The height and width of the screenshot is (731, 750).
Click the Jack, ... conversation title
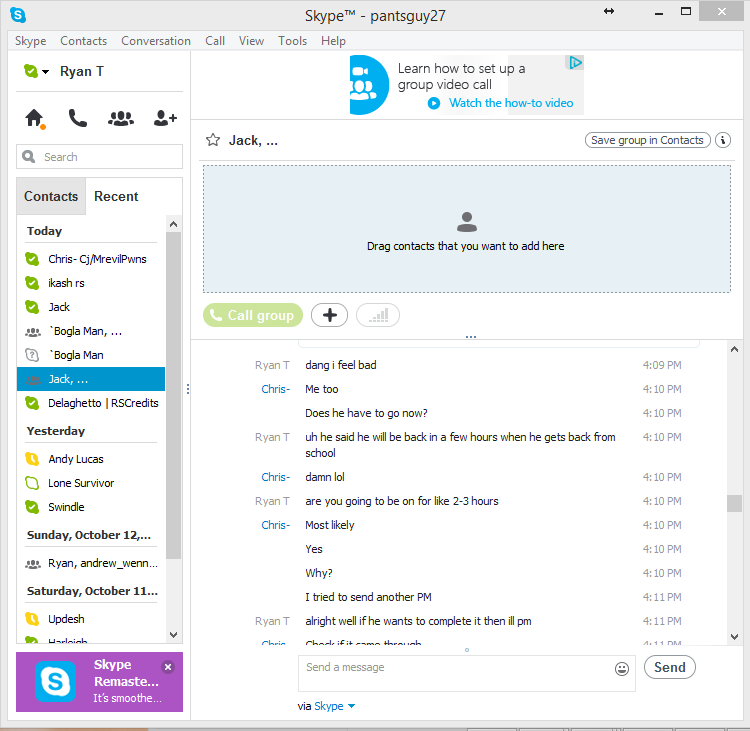click(x=253, y=140)
